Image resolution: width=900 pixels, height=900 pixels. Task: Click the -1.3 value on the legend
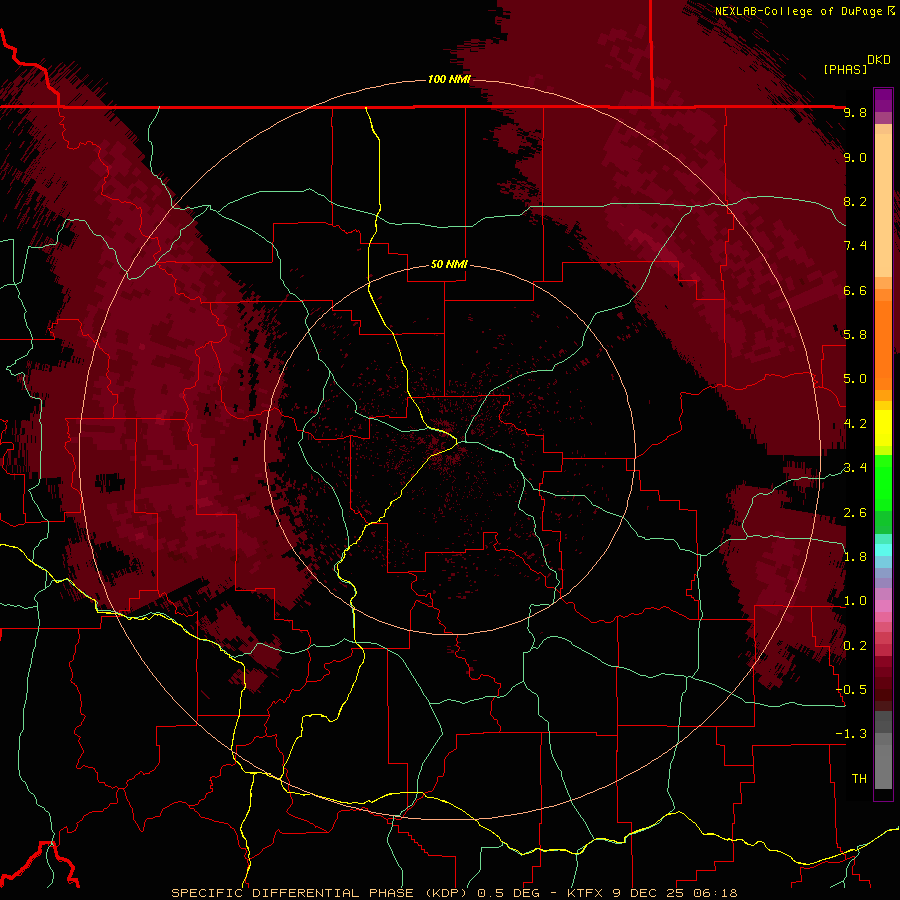851,735
